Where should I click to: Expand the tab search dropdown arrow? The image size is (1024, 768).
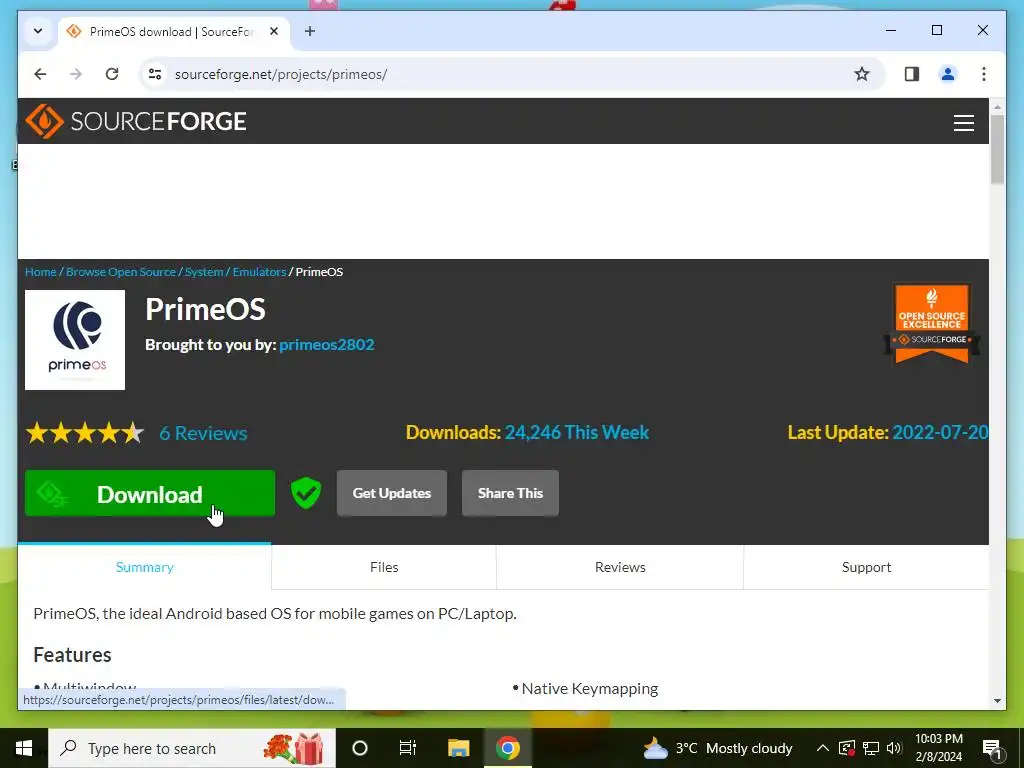click(x=38, y=31)
